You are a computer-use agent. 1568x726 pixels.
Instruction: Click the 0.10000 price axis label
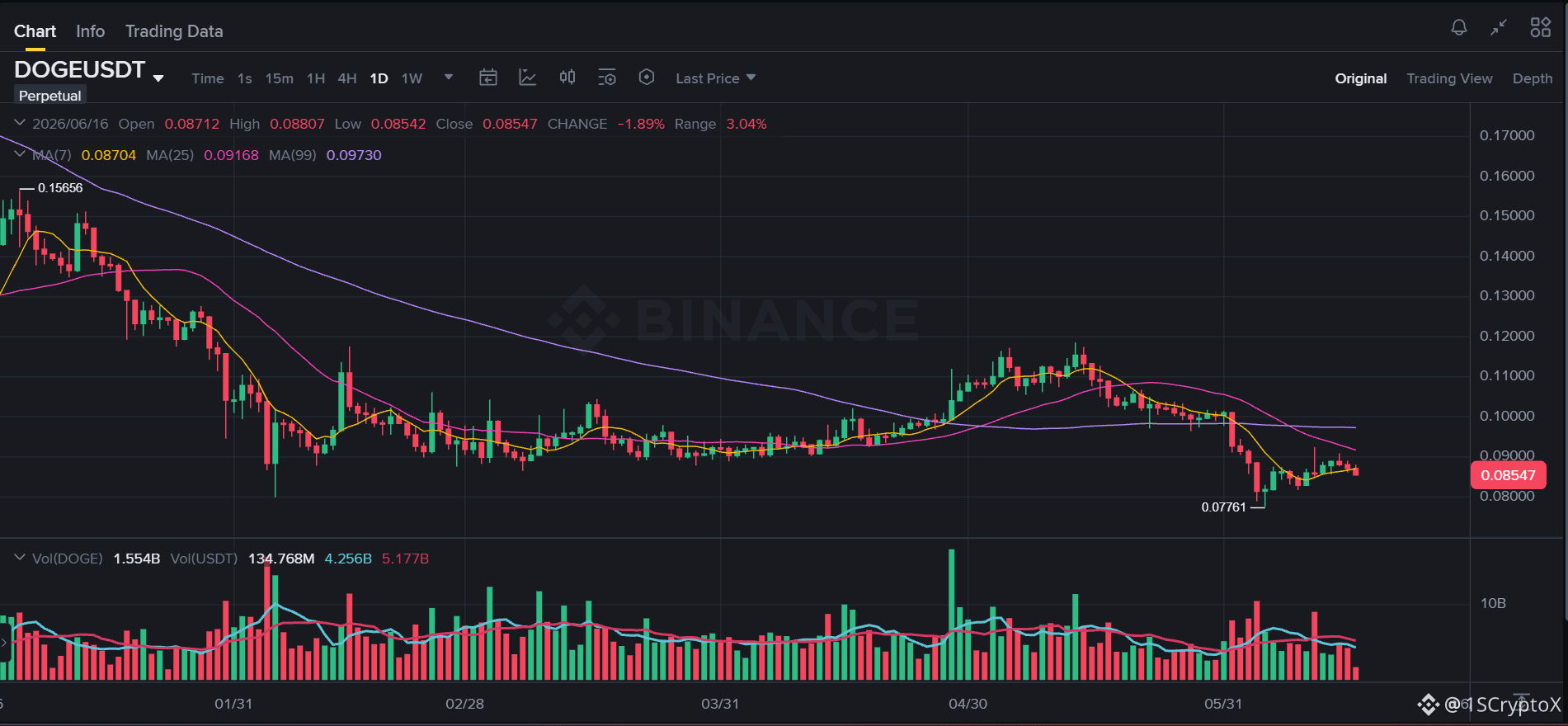tap(1507, 416)
